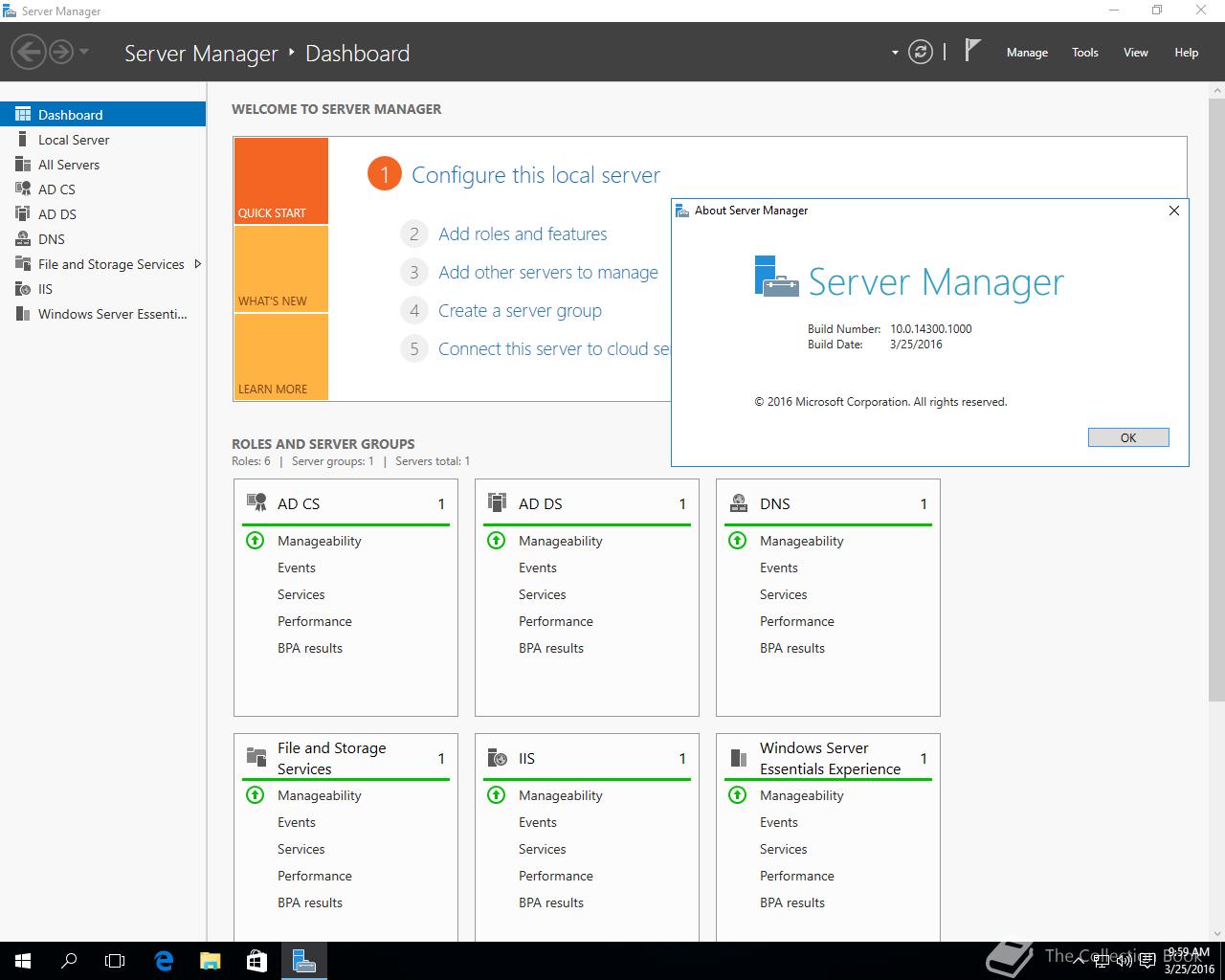Open the Notifications flag icon

pyautogui.click(x=972, y=51)
